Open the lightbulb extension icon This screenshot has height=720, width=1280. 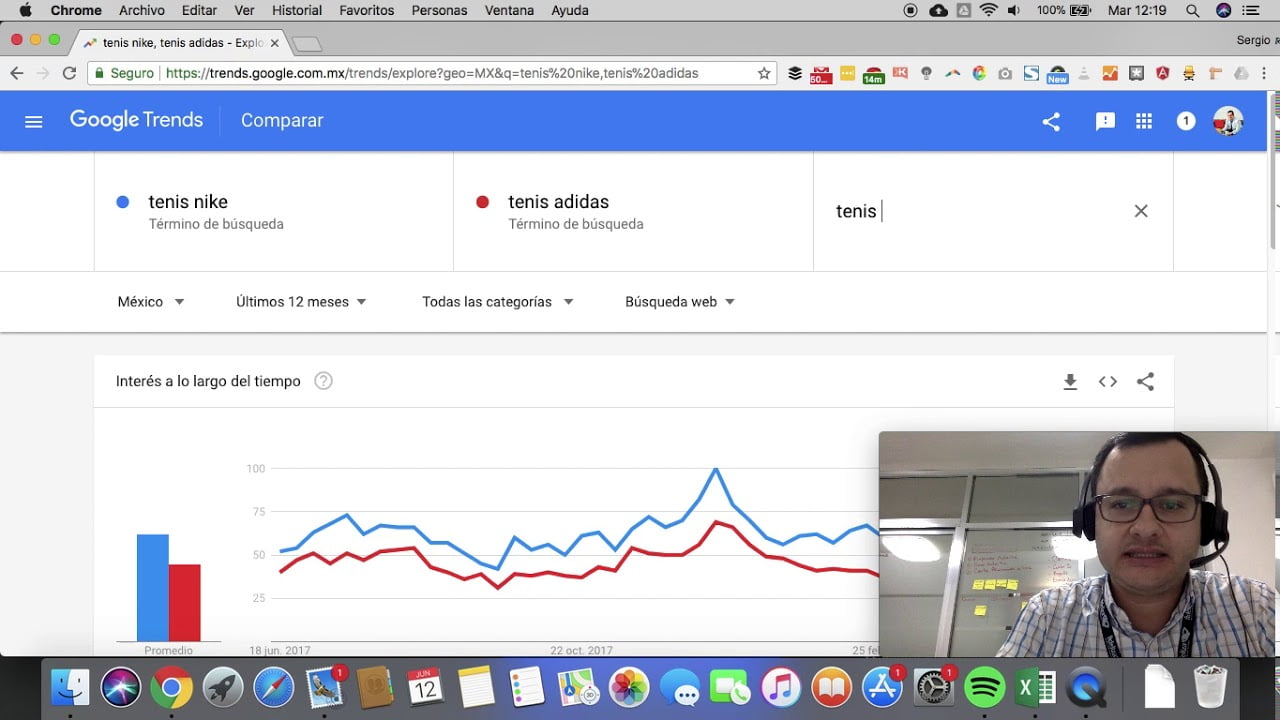[x=927, y=73]
